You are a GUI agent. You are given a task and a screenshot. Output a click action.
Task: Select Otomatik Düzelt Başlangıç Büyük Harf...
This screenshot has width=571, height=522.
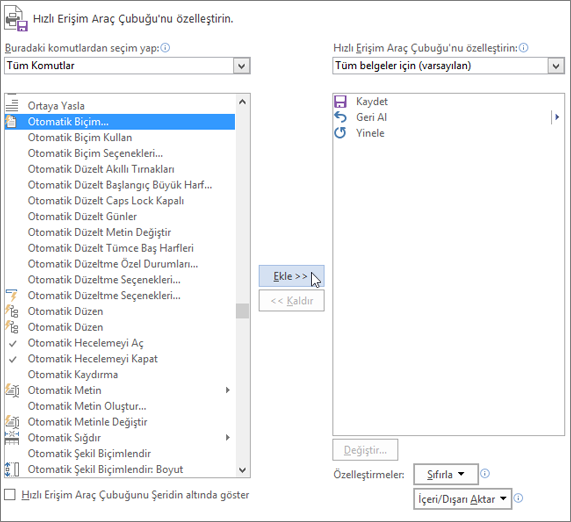coord(120,185)
